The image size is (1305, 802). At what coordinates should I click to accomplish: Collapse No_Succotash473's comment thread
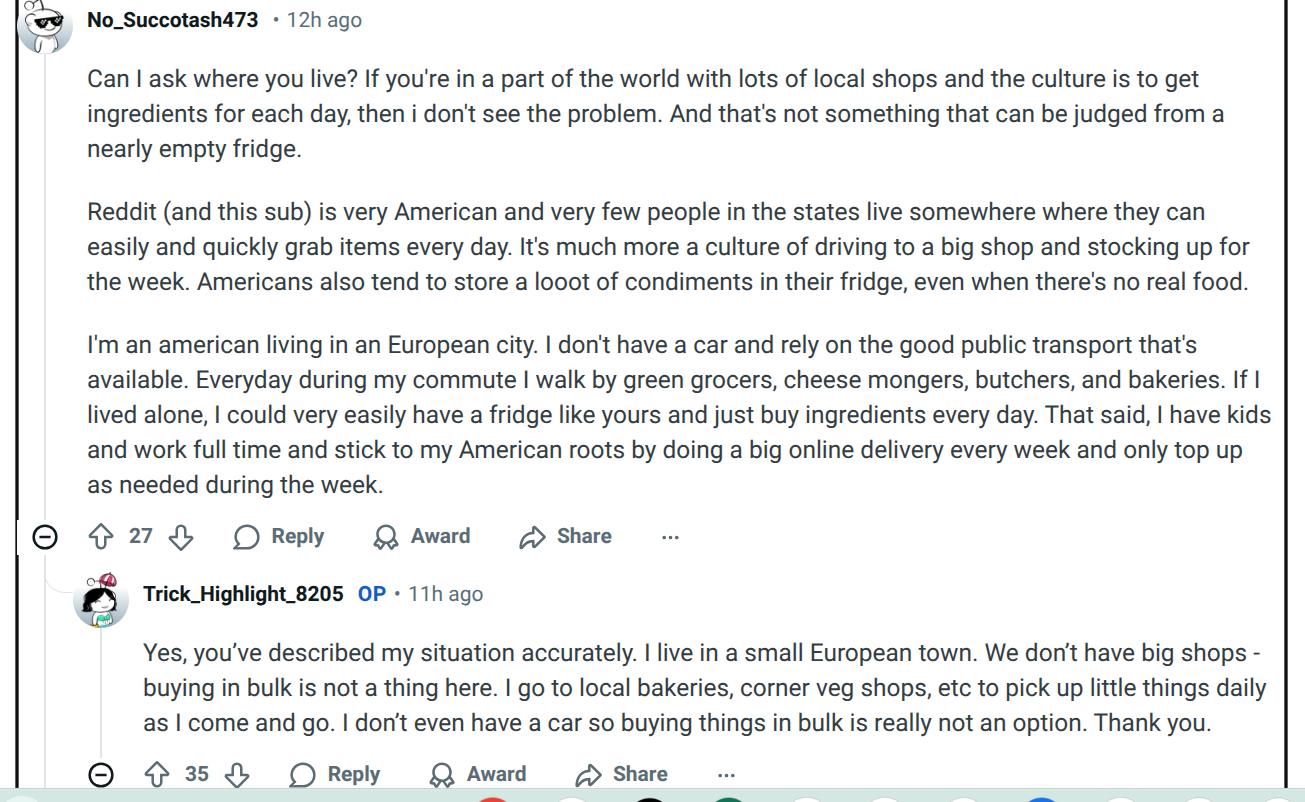(x=45, y=537)
